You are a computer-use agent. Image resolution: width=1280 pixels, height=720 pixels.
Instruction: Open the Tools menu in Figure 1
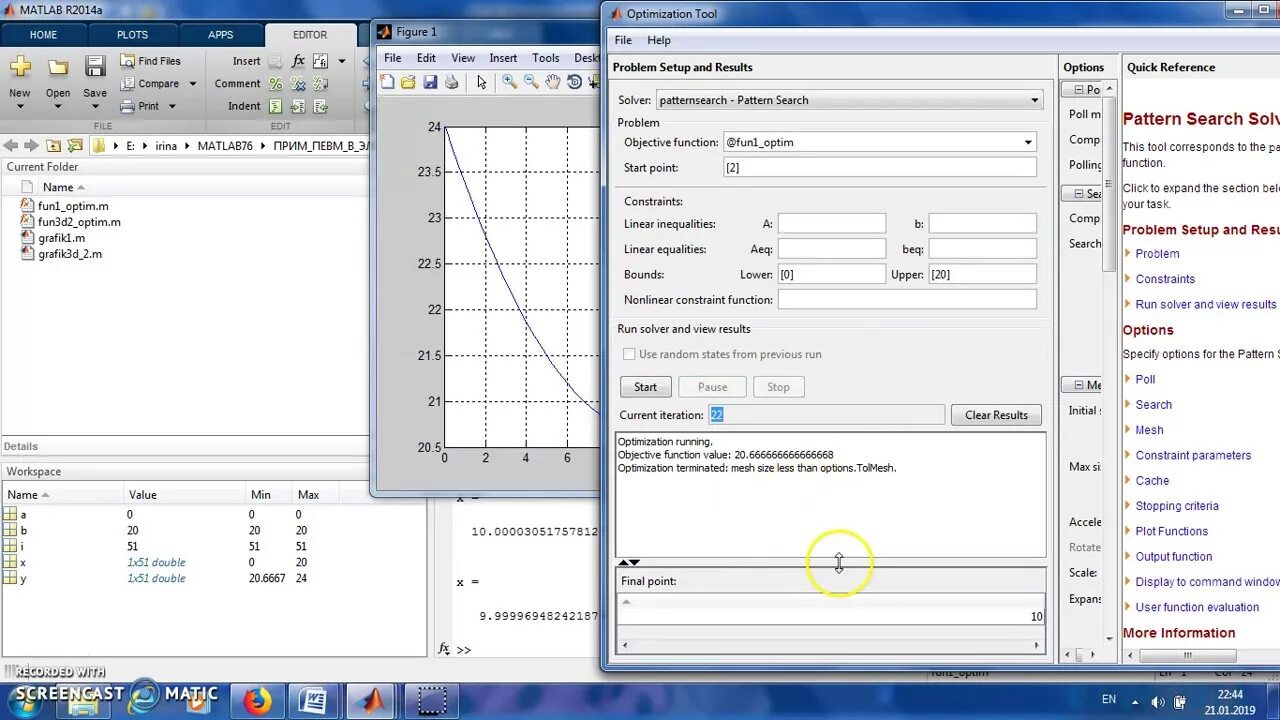(x=546, y=58)
